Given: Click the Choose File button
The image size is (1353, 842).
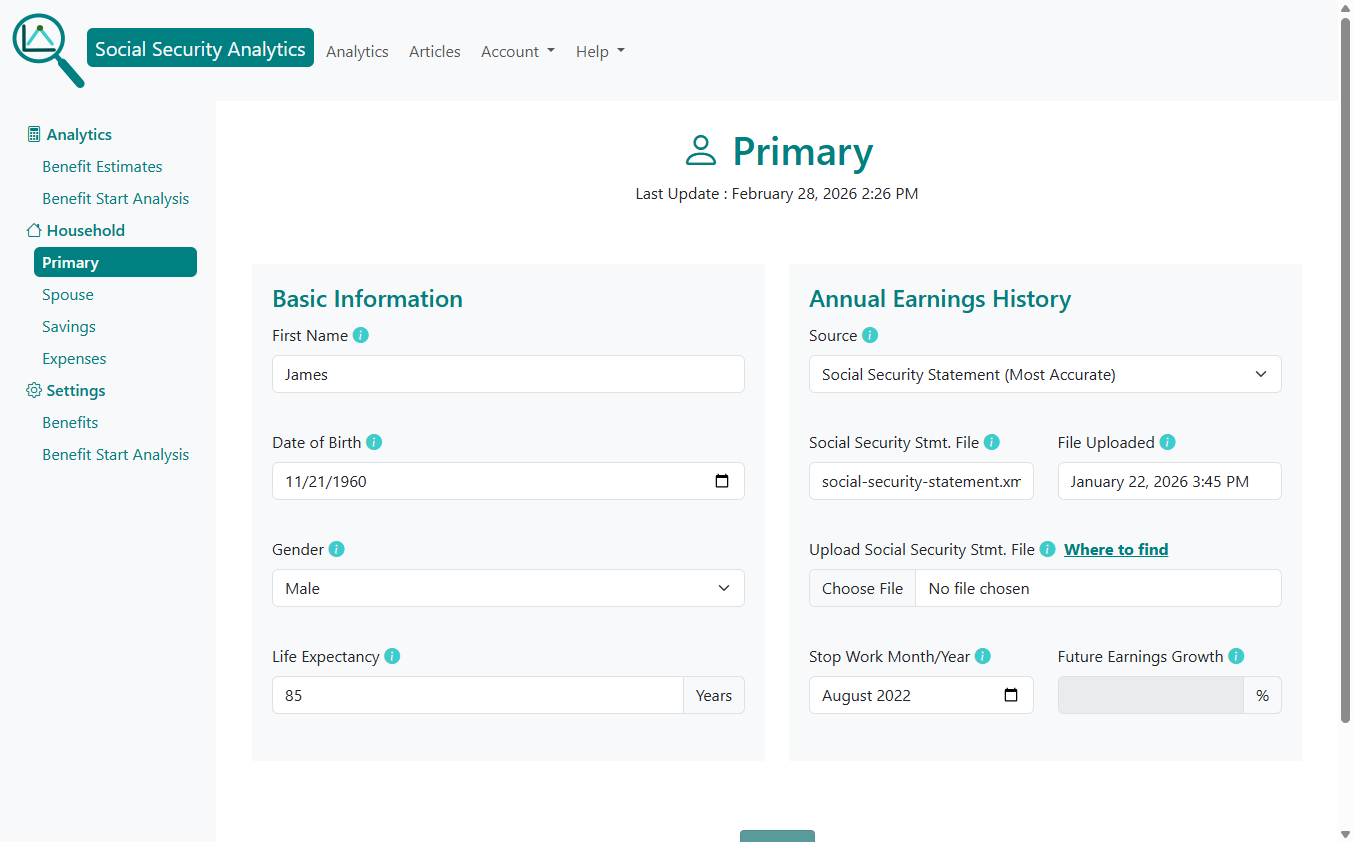Looking at the screenshot, I should (x=862, y=588).
